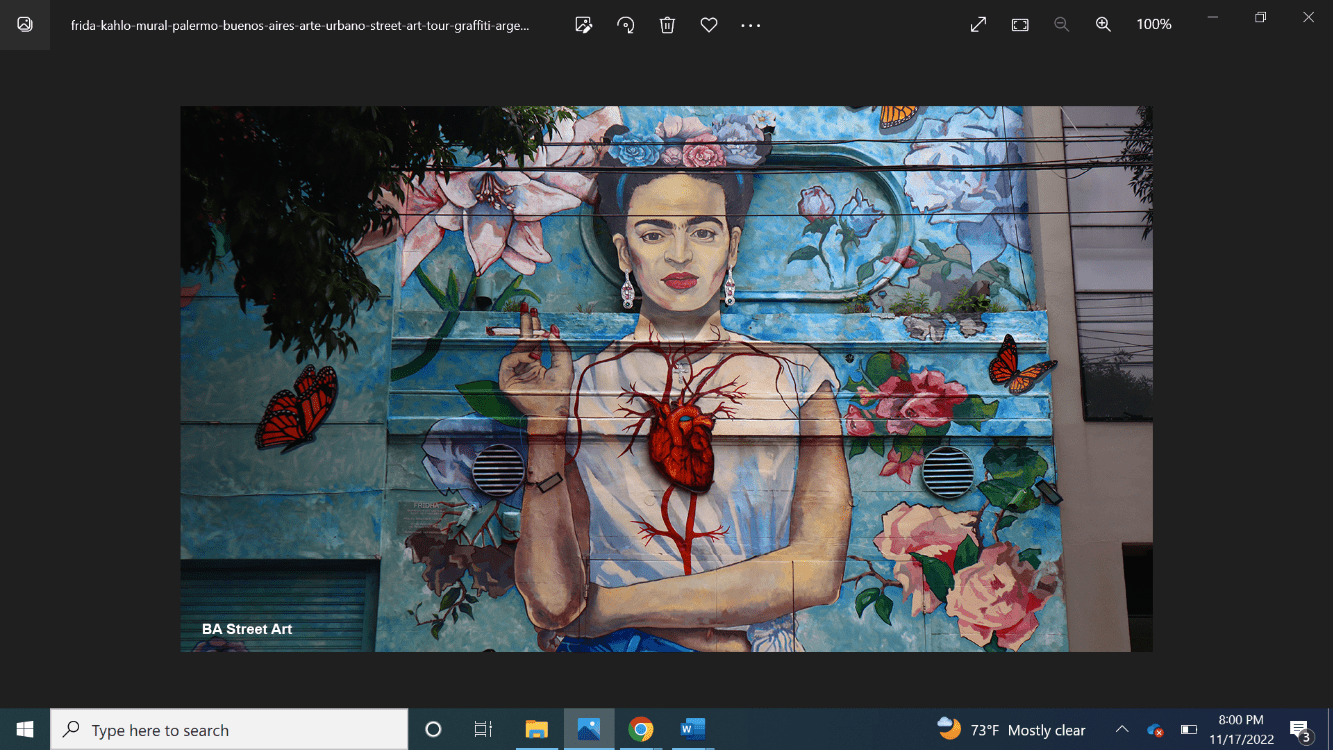Add photo to favorites with heart icon
This screenshot has width=1333, height=750.
[x=709, y=25]
